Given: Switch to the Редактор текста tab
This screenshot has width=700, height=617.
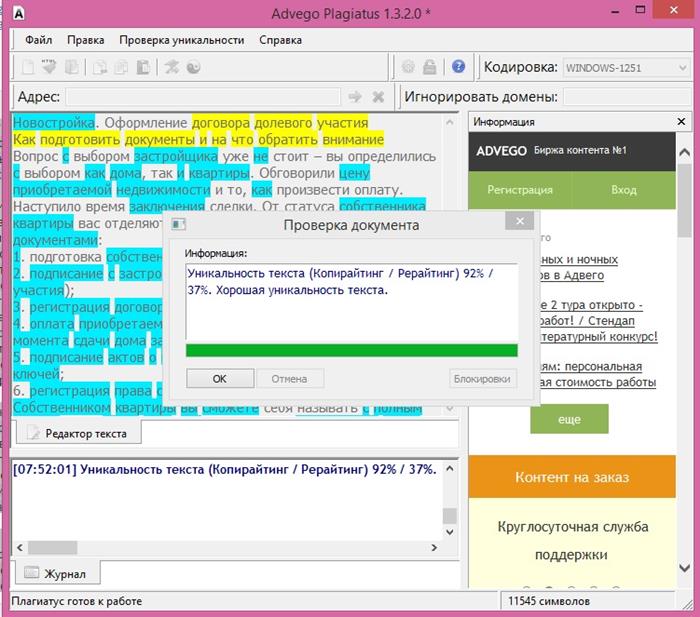Looking at the screenshot, I should pos(79,433).
